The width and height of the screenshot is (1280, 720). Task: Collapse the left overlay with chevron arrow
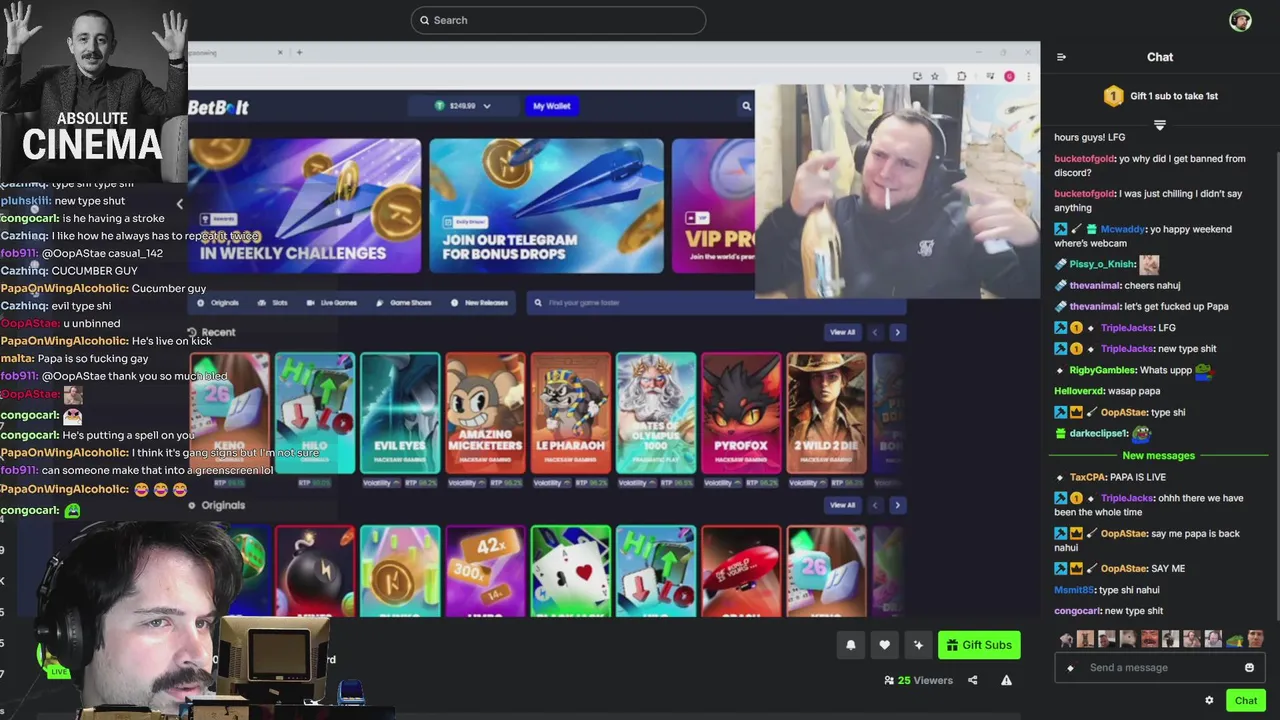[180, 204]
